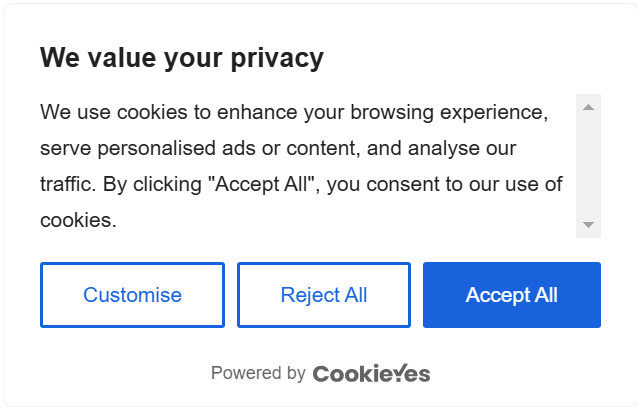Viewport: 637px width, 410px height.
Task: Click the "Powered by" text
Action: (258, 373)
